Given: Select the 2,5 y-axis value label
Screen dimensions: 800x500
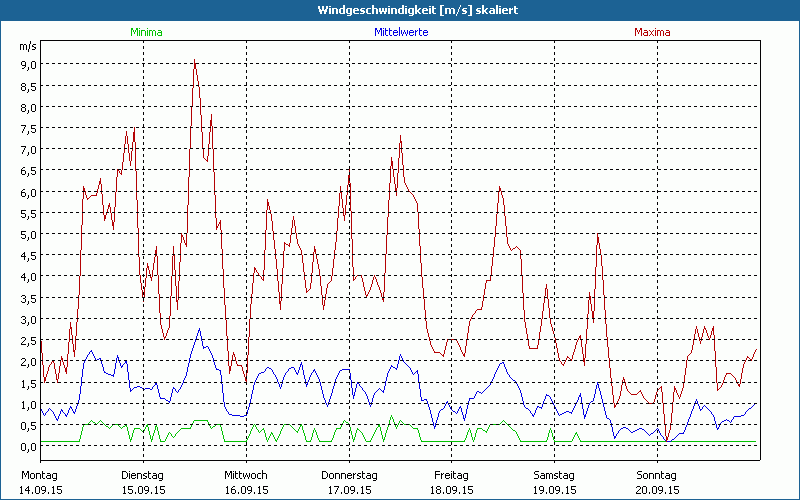Looking at the screenshot, I should [x=28, y=341].
